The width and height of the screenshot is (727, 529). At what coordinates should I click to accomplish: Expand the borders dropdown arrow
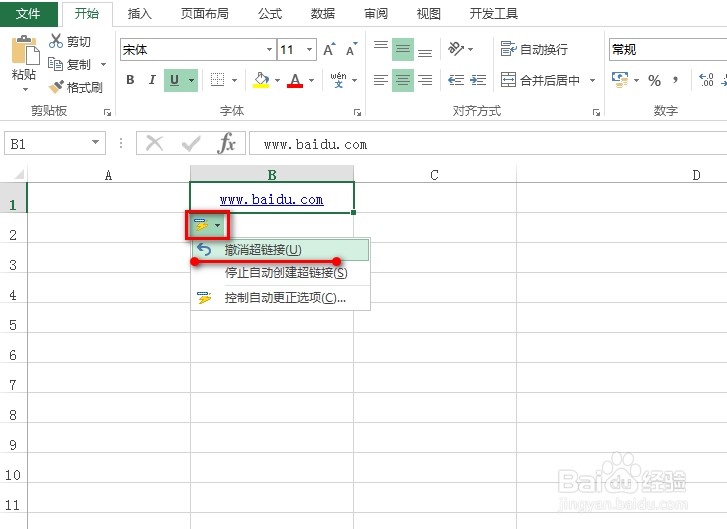pyautogui.click(x=234, y=80)
